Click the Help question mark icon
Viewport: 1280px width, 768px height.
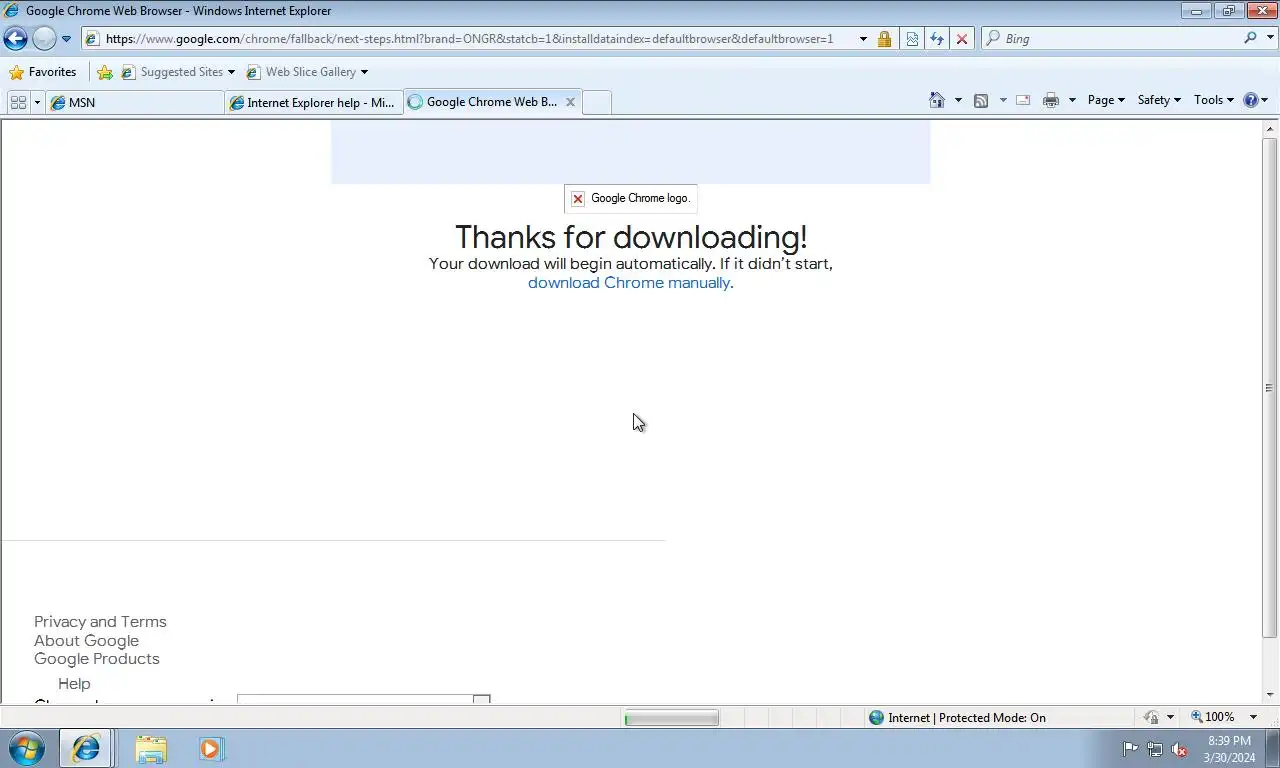[x=1255, y=100]
